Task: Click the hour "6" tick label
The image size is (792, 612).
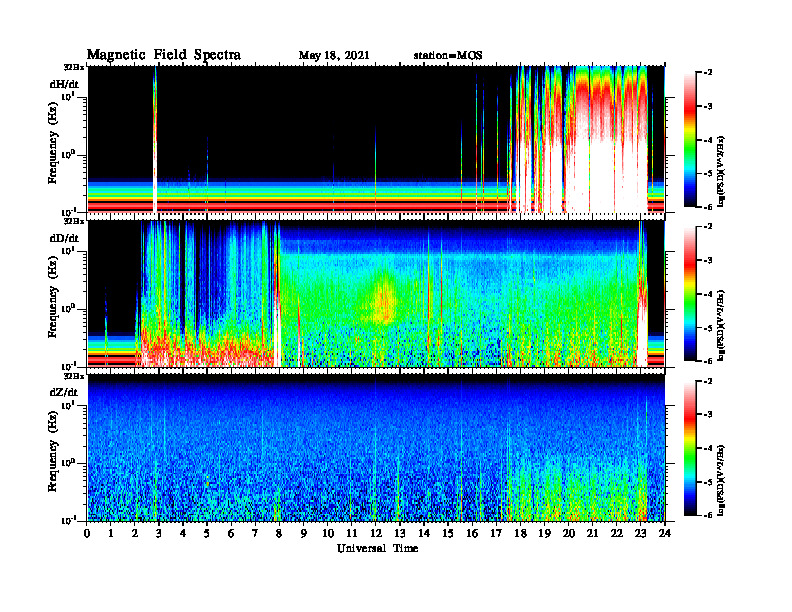Action: point(231,533)
